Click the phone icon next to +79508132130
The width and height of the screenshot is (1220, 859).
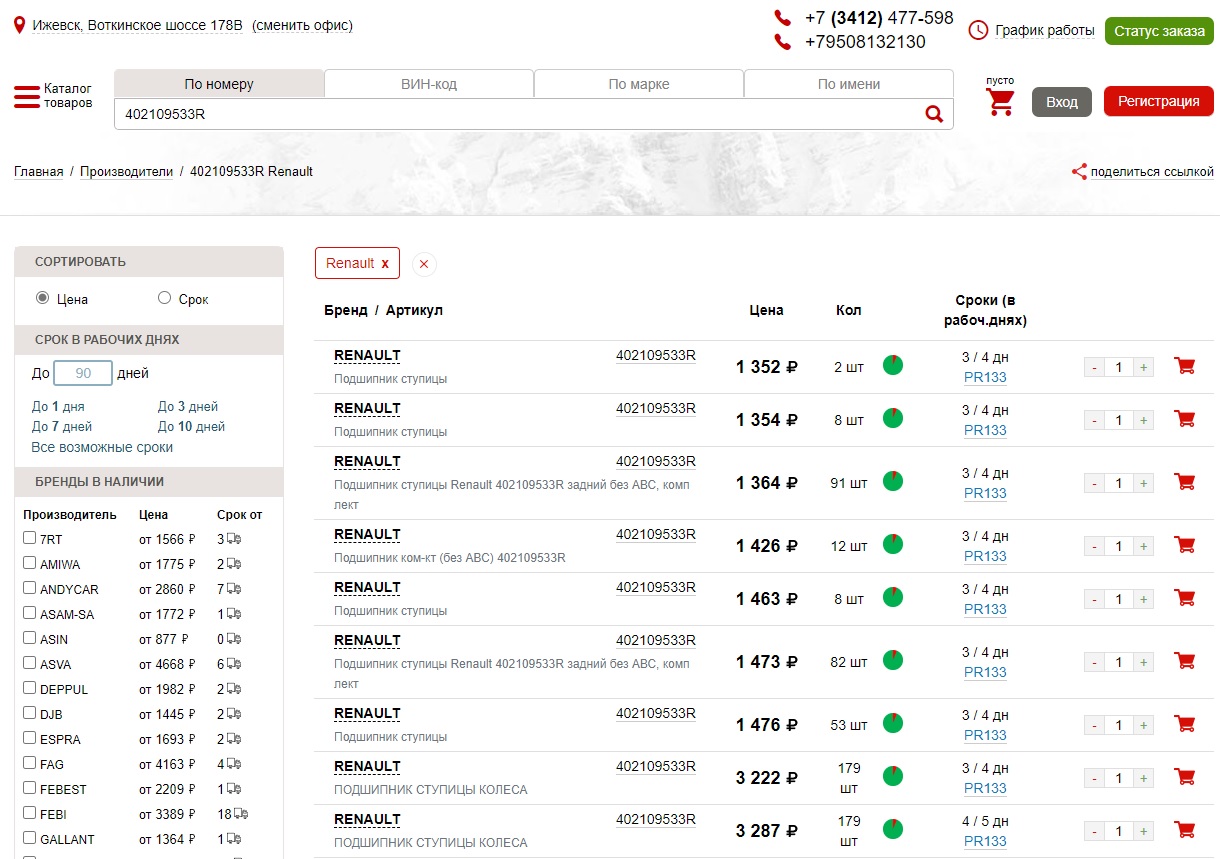coord(783,42)
